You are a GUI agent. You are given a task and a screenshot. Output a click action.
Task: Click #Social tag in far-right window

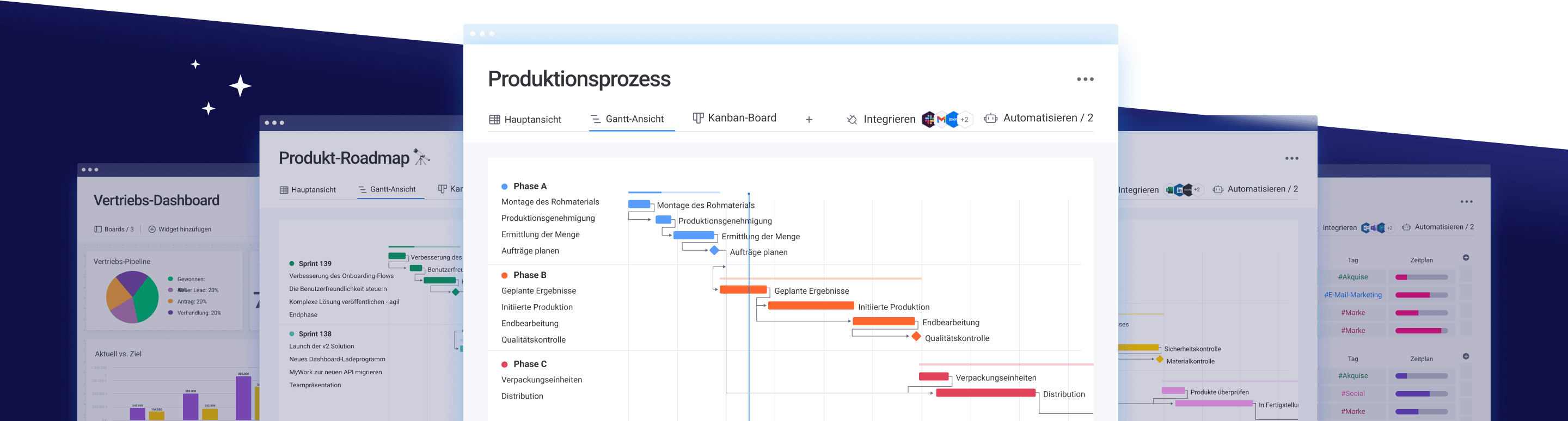click(x=1352, y=394)
